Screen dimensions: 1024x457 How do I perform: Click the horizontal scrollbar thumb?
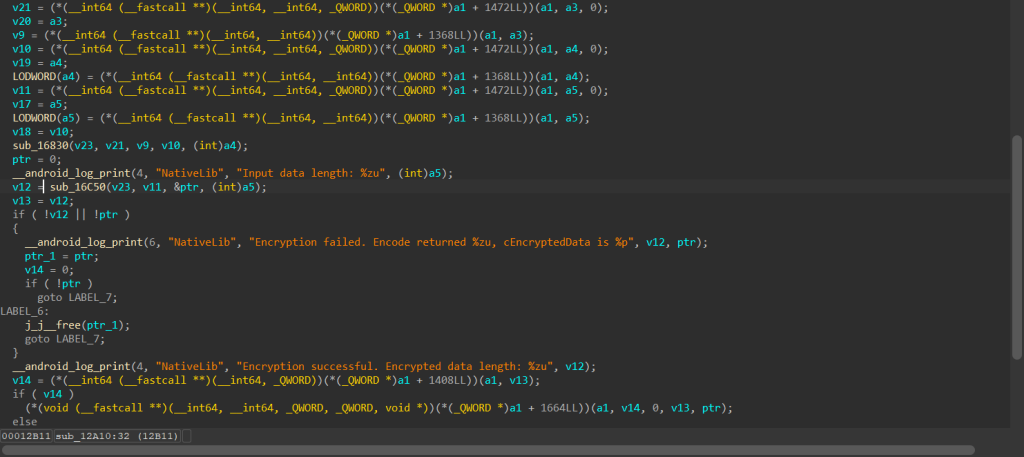click(487, 450)
